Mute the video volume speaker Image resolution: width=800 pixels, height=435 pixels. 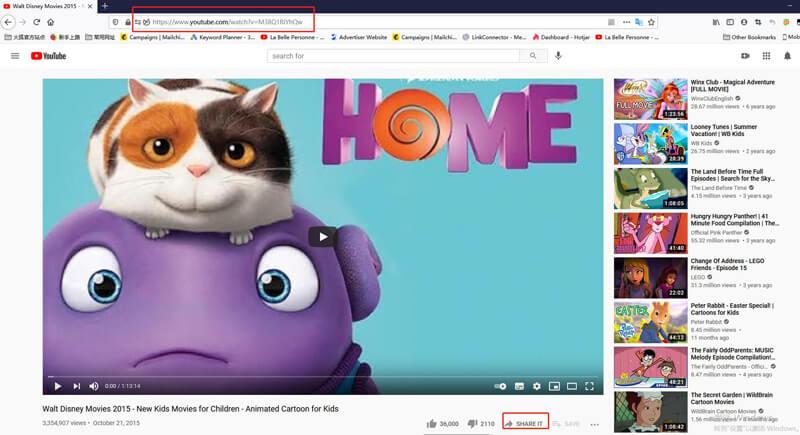click(94, 386)
